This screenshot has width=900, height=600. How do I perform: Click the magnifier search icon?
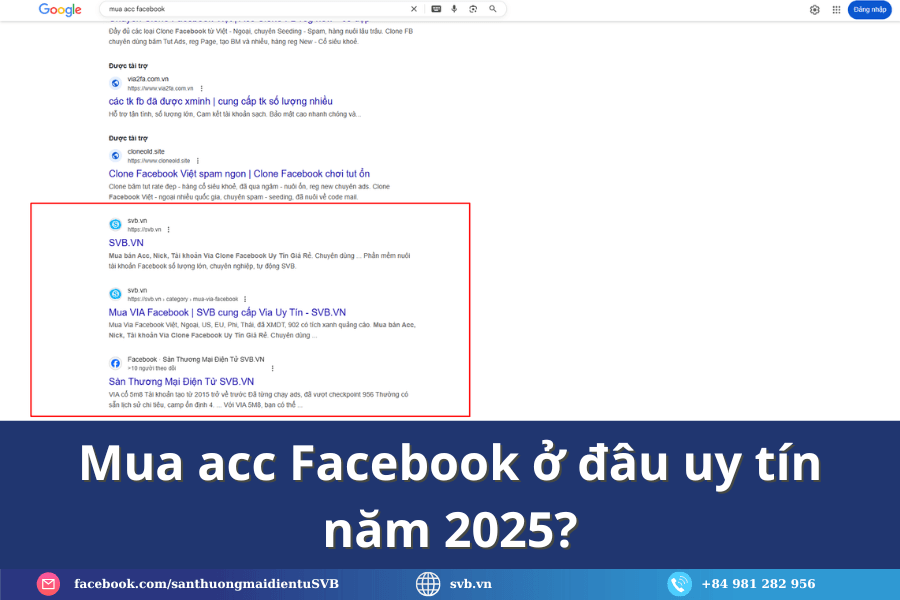493,9
